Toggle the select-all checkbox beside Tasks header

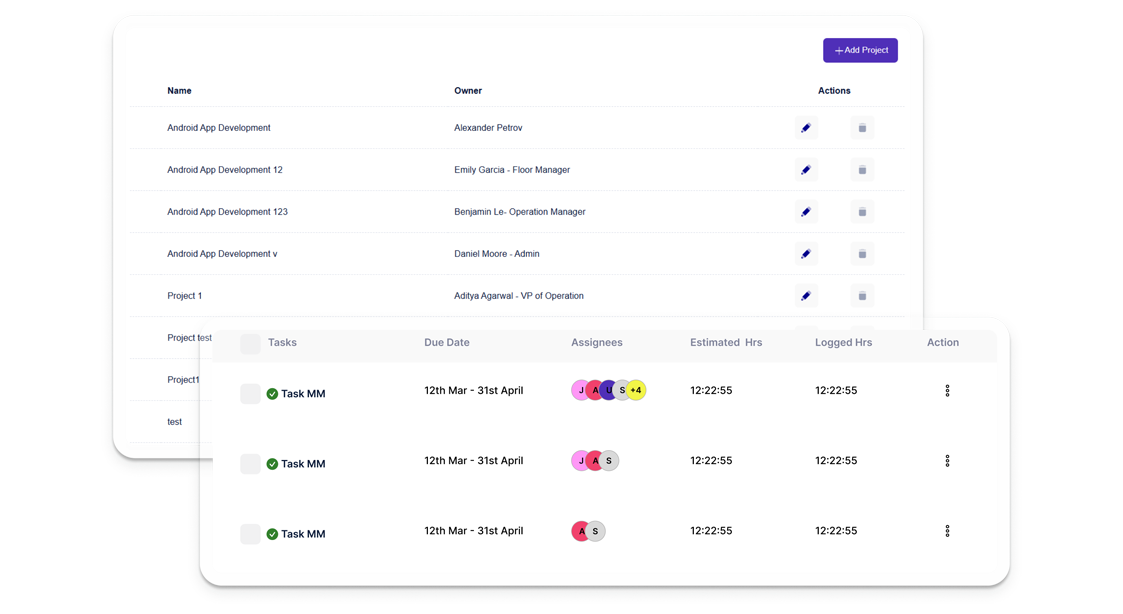tap(250, 344)
